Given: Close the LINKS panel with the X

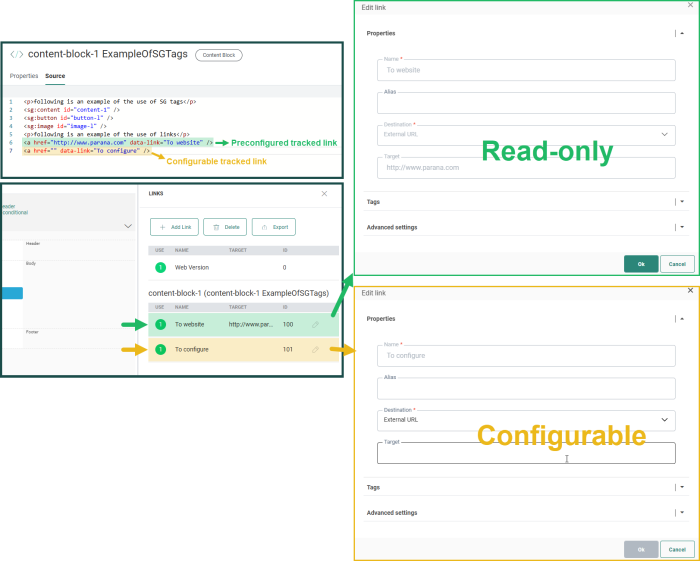Looking at the screenshot, I should 323,193.
